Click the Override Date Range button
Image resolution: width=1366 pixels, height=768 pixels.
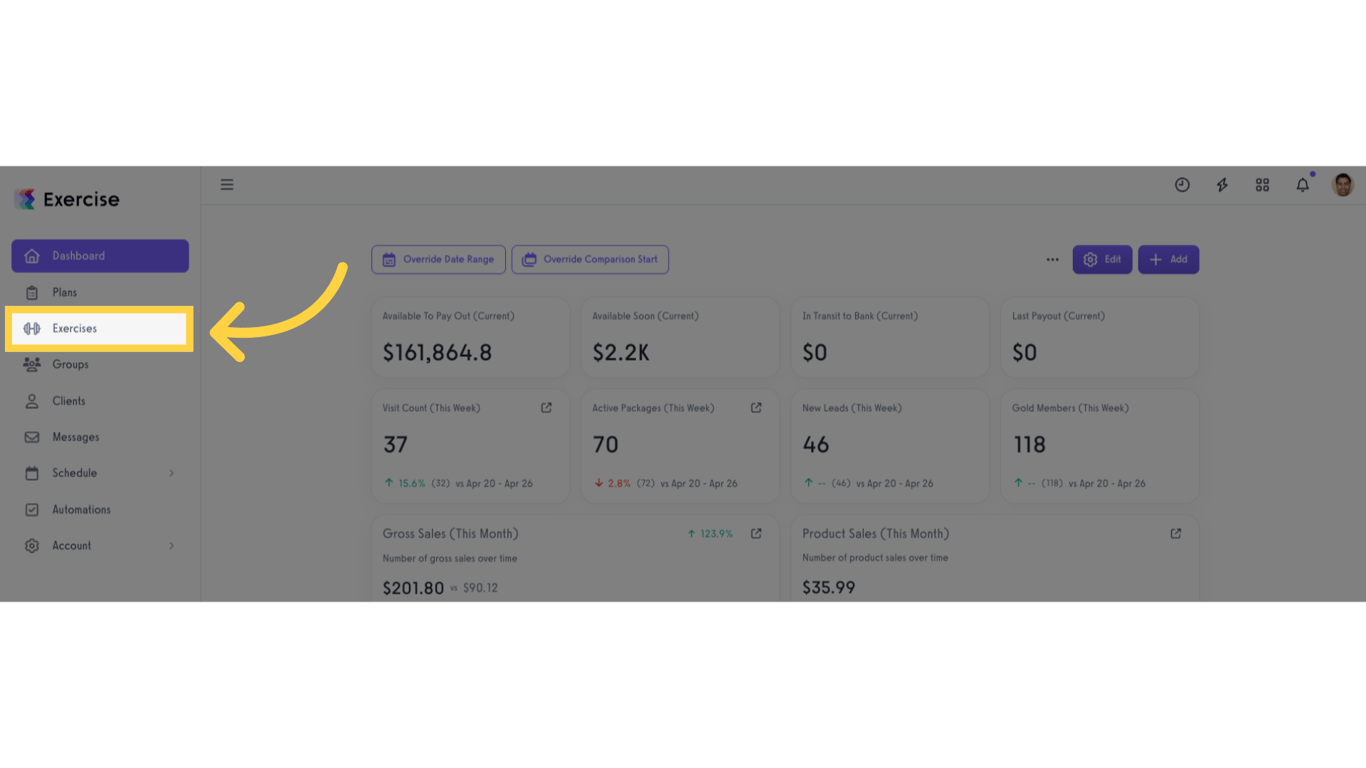(438, 260)
